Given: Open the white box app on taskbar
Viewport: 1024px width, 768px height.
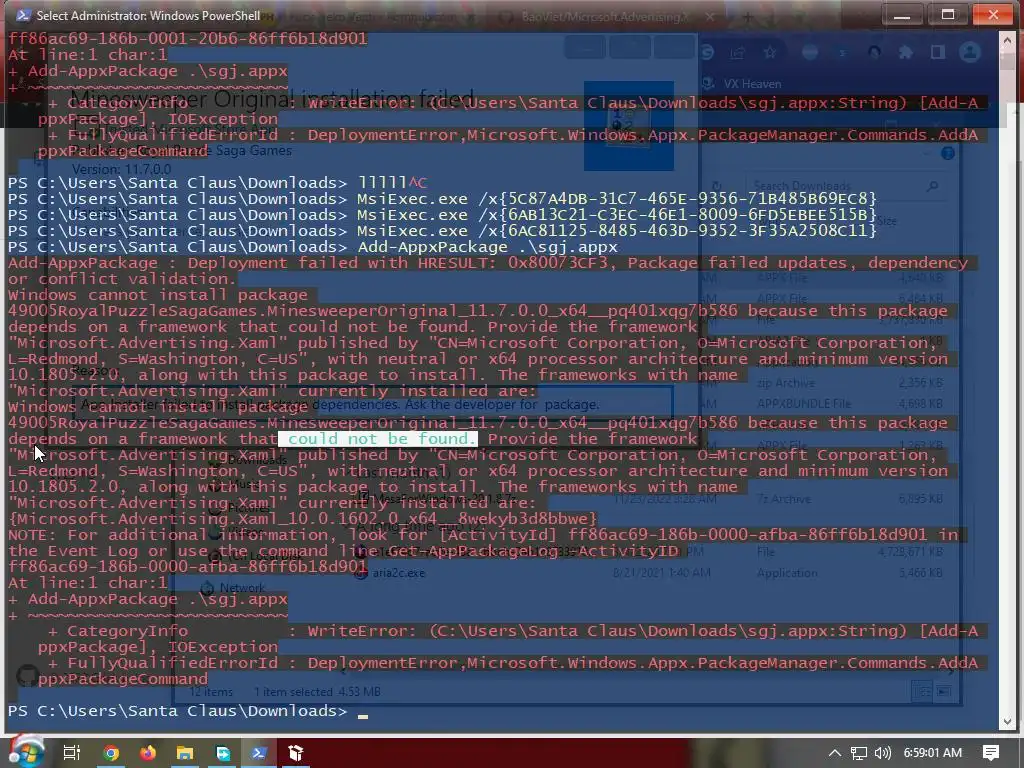Looking at the screenshot, I should (x=296, y=753).
